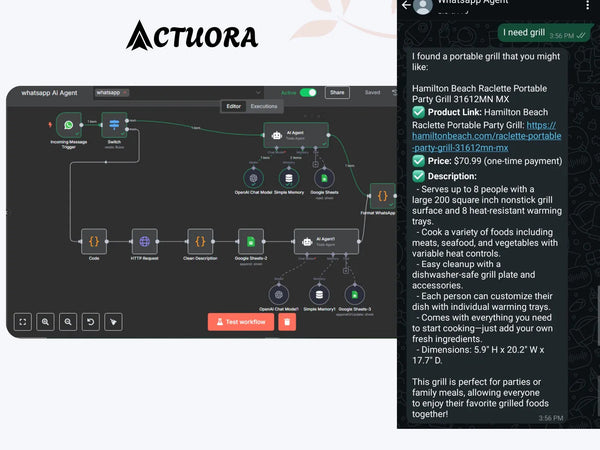
Task: Click the tidy-up pointer canvas button
Action: [x=113, y=322]
